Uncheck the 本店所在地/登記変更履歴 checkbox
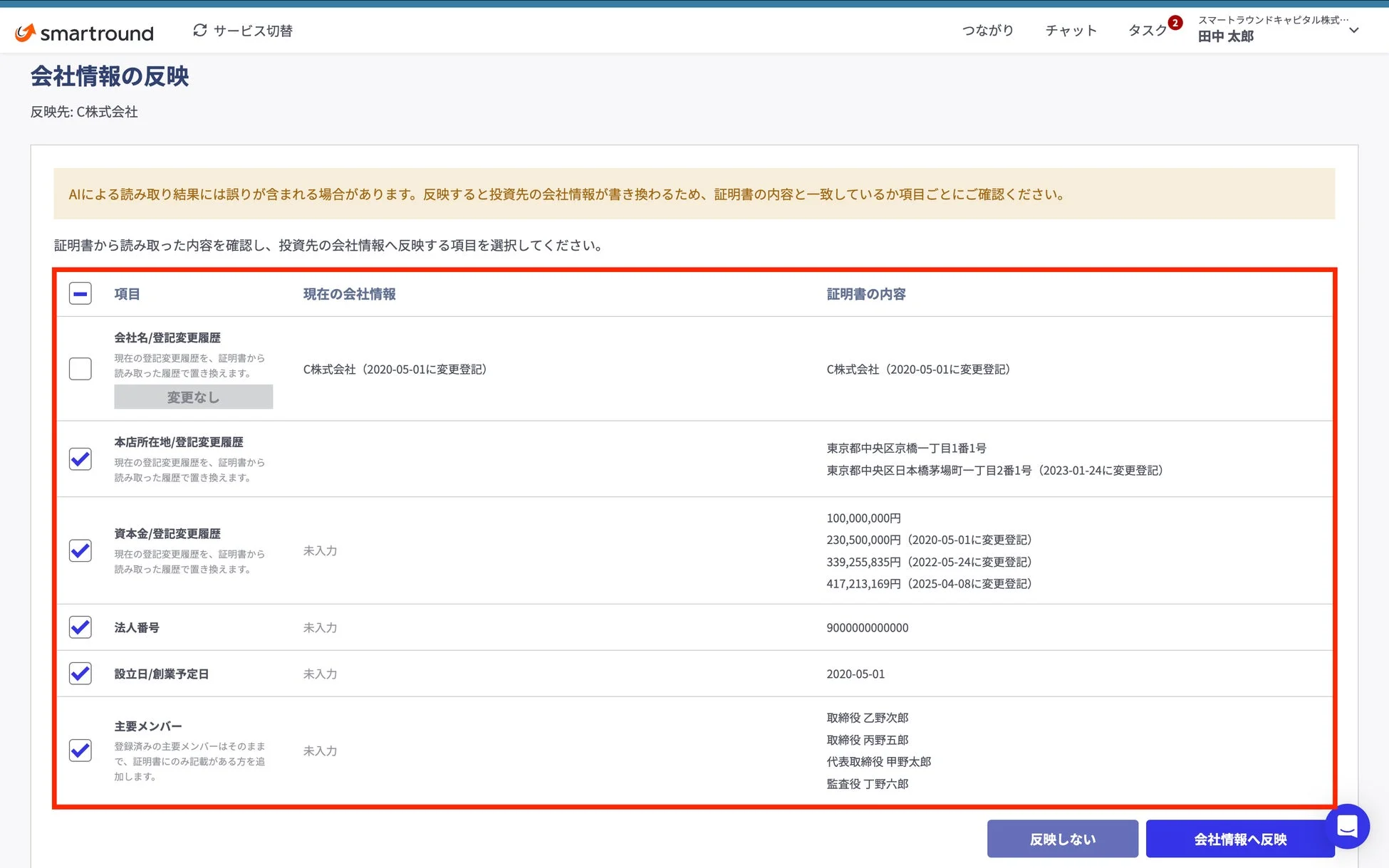 (x=80, y=459)
